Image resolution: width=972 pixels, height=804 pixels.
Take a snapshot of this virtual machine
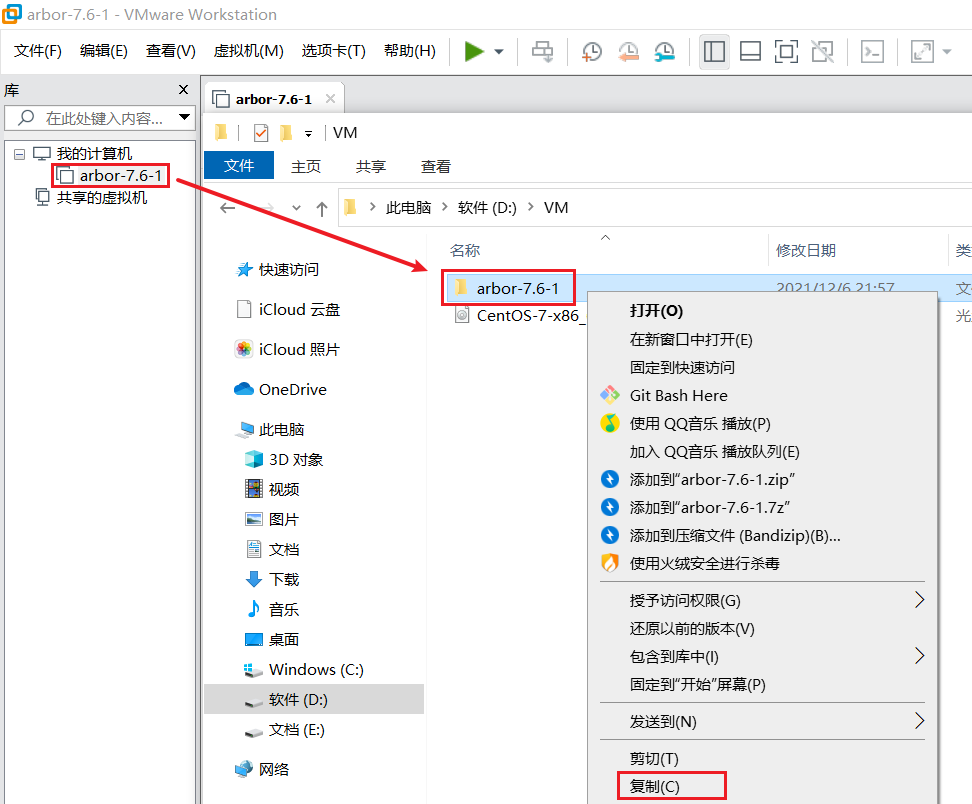click(x=591, y=51)
